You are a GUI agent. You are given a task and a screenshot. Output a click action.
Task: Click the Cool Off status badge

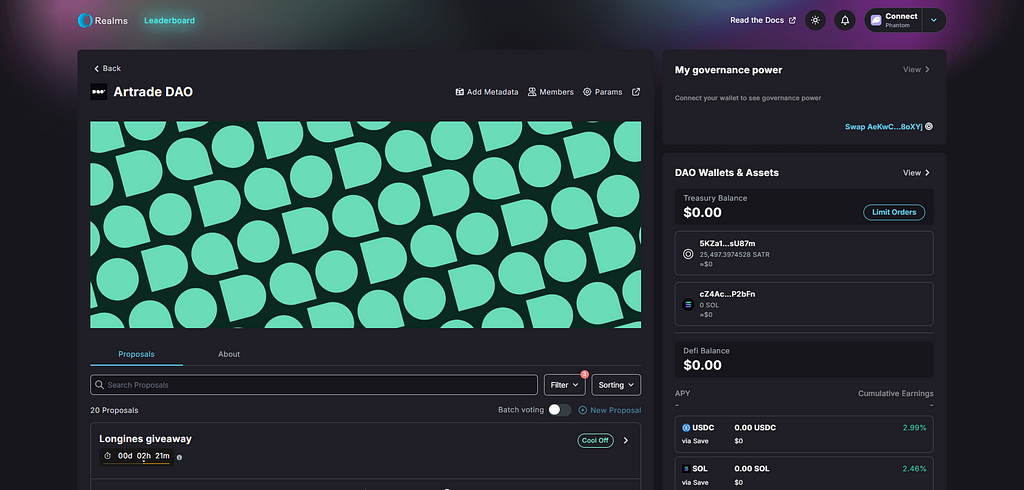coord(596,440)
